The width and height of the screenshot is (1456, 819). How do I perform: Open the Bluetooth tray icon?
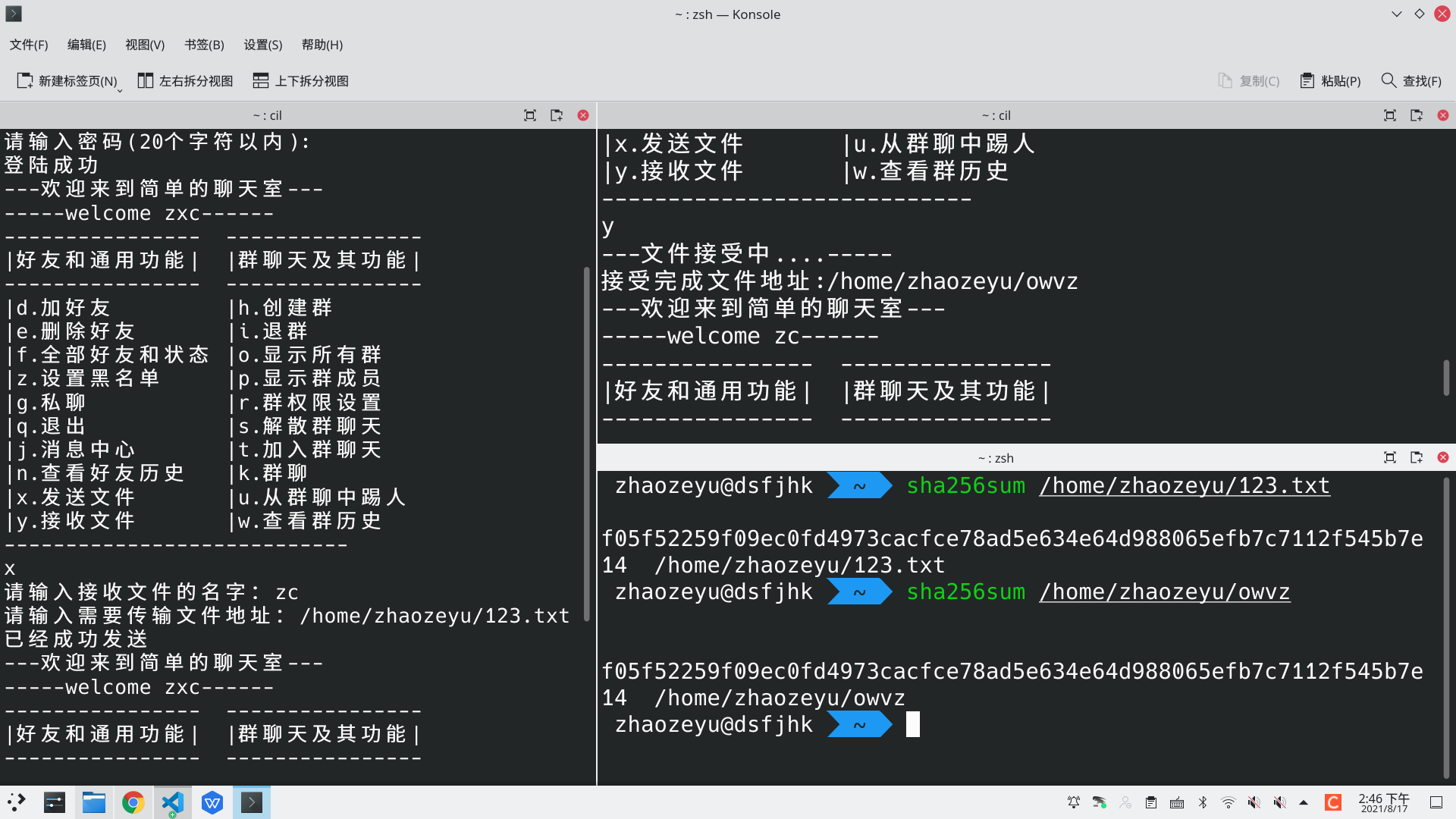(x=1203, y=802)
